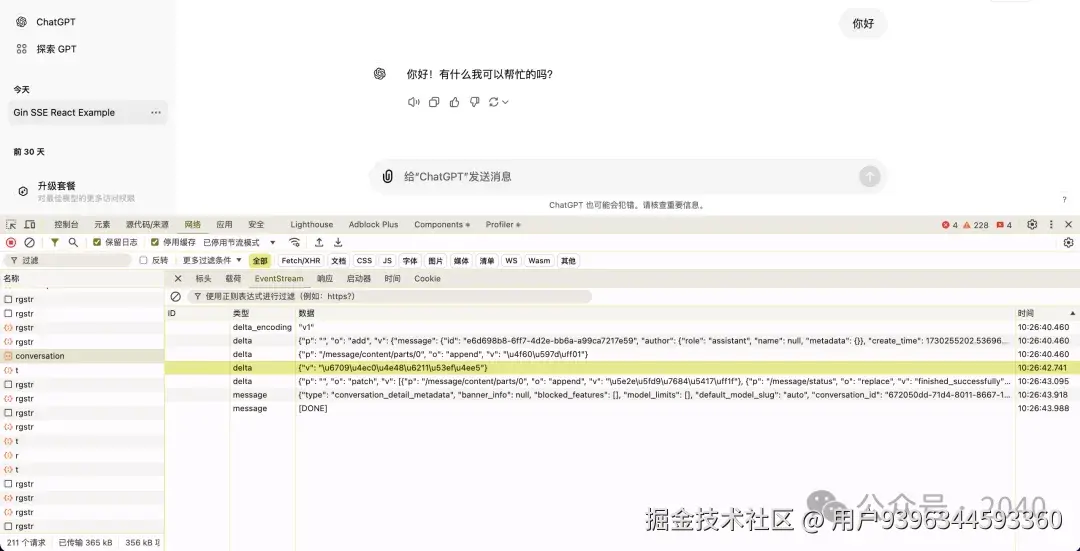Open Network panel settings gear
Screen dimensions: 1080x551
pyautogui.click(x=1068, y=242)
